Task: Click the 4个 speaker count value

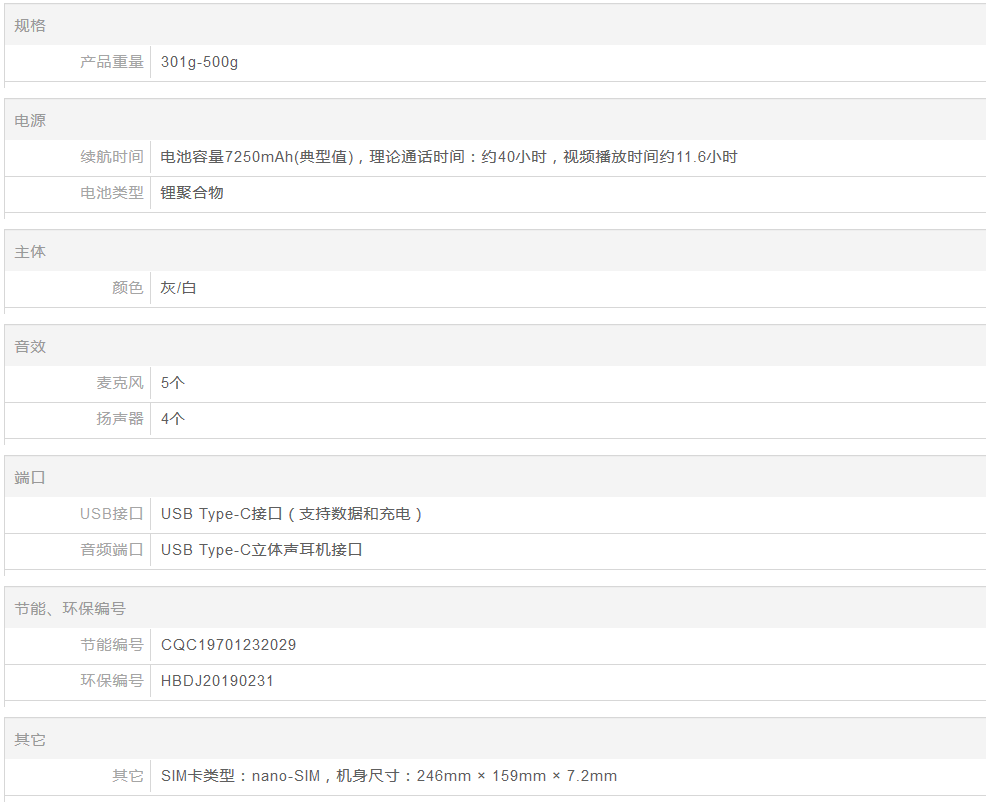Action: pyautogui.click(x=173, y=419)
